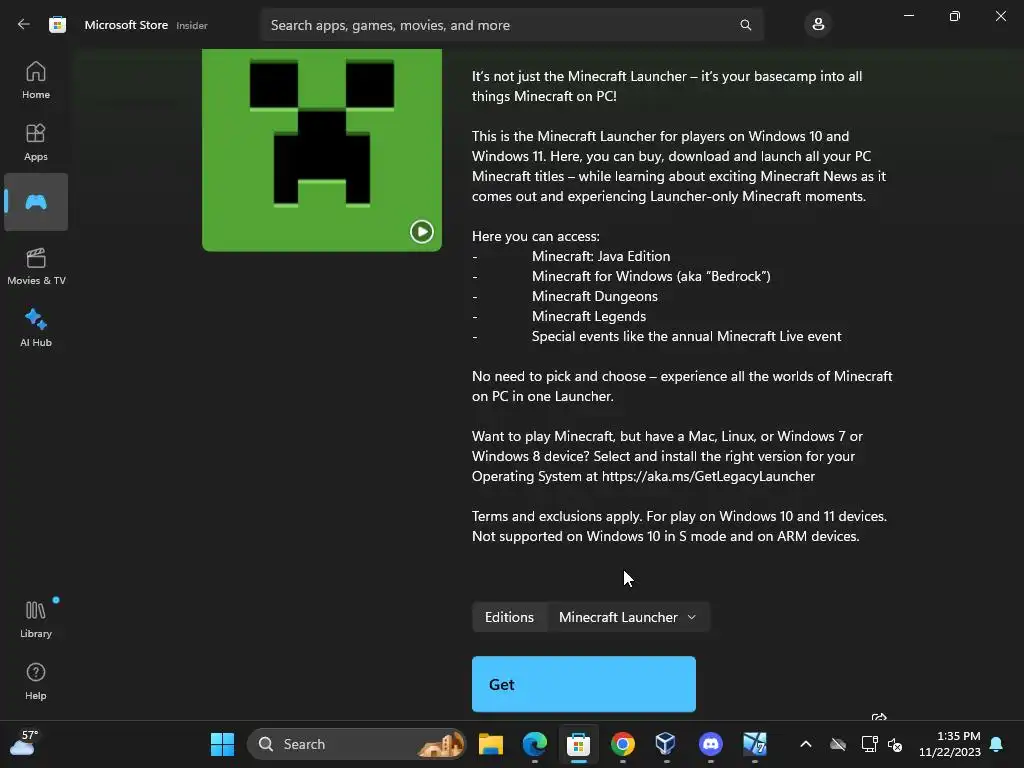1024x768 pixels.
Task: Click the 'Minecraft Legends' text line
Action: click(589, 316)
